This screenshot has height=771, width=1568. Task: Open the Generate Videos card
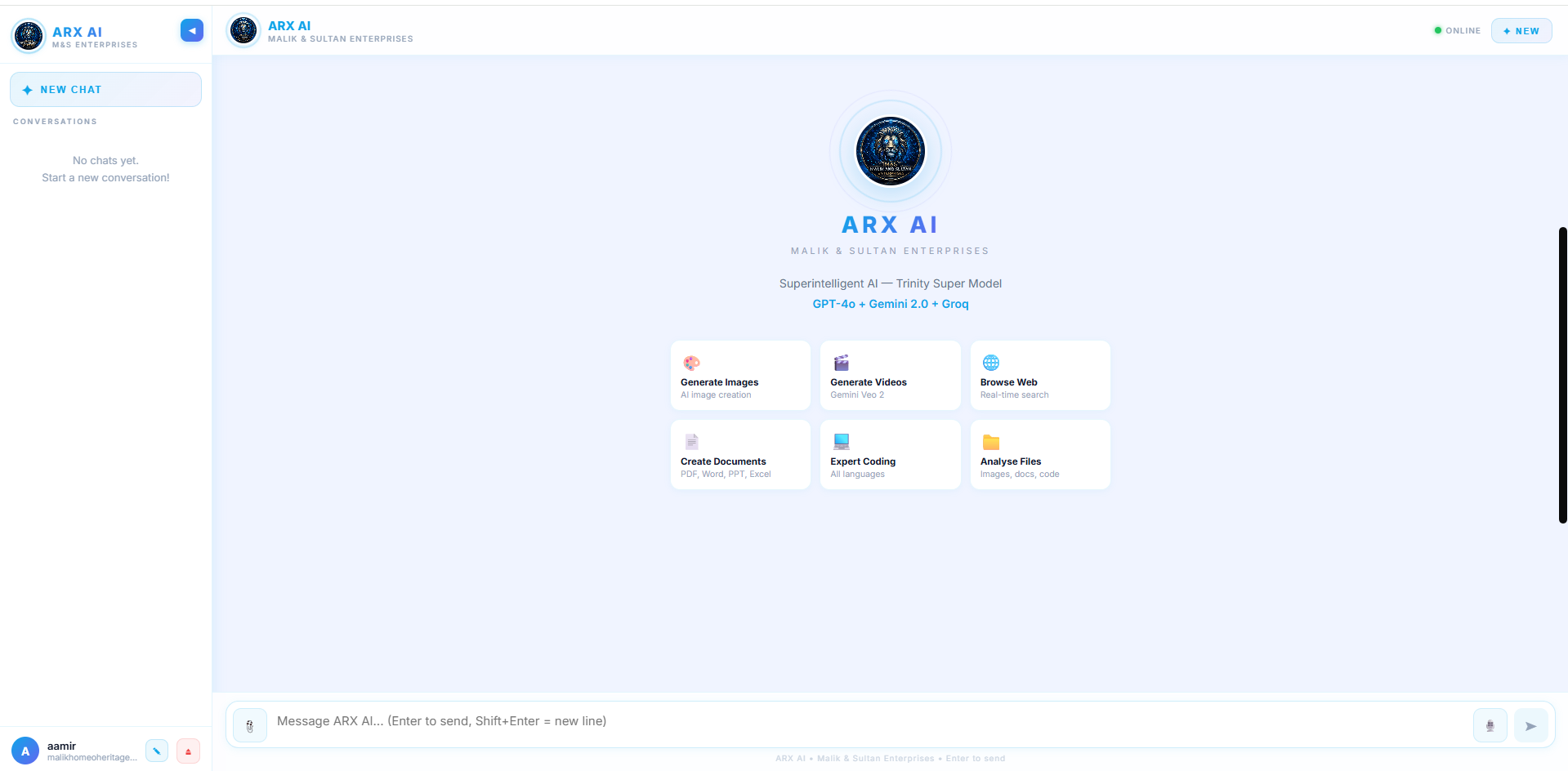pyautogui.click(x=891, y=376)
